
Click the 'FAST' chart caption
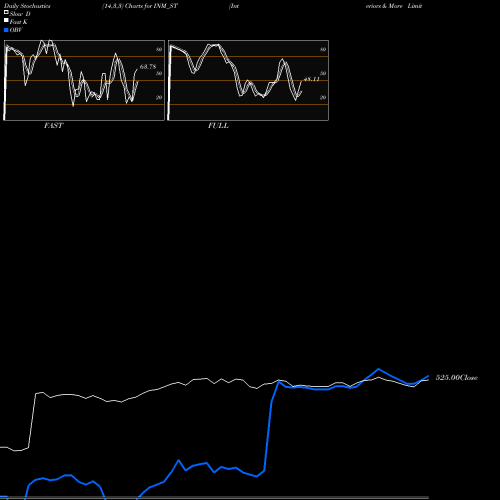tap(54, 126)
